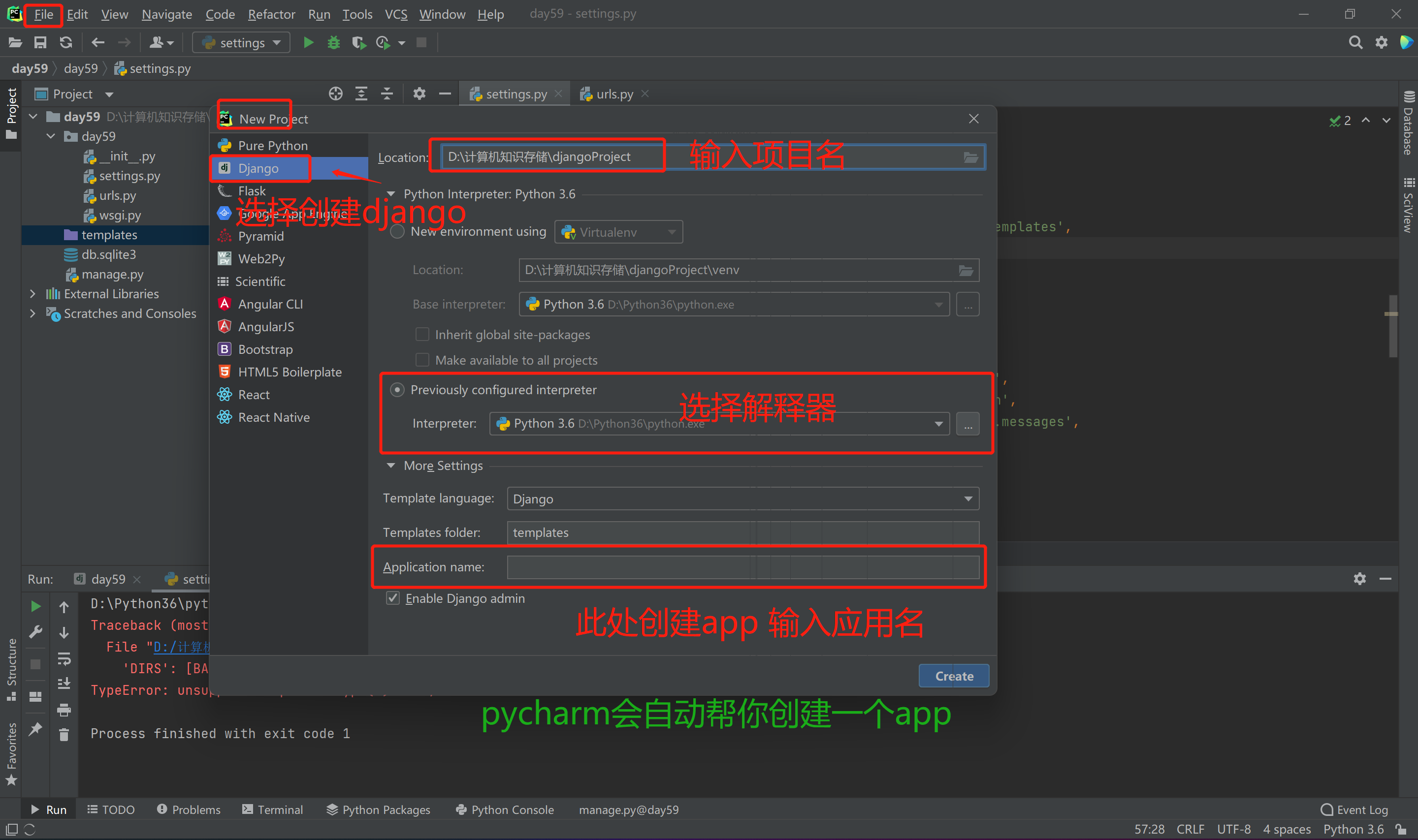Clear all Run console output trash icon
This screenshot has width=1418, height=840.
[x=64, y=735]
